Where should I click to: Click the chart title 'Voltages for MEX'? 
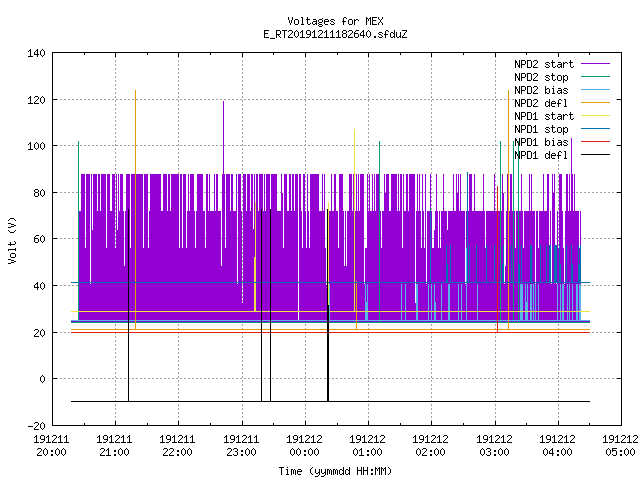coord(335,21)
